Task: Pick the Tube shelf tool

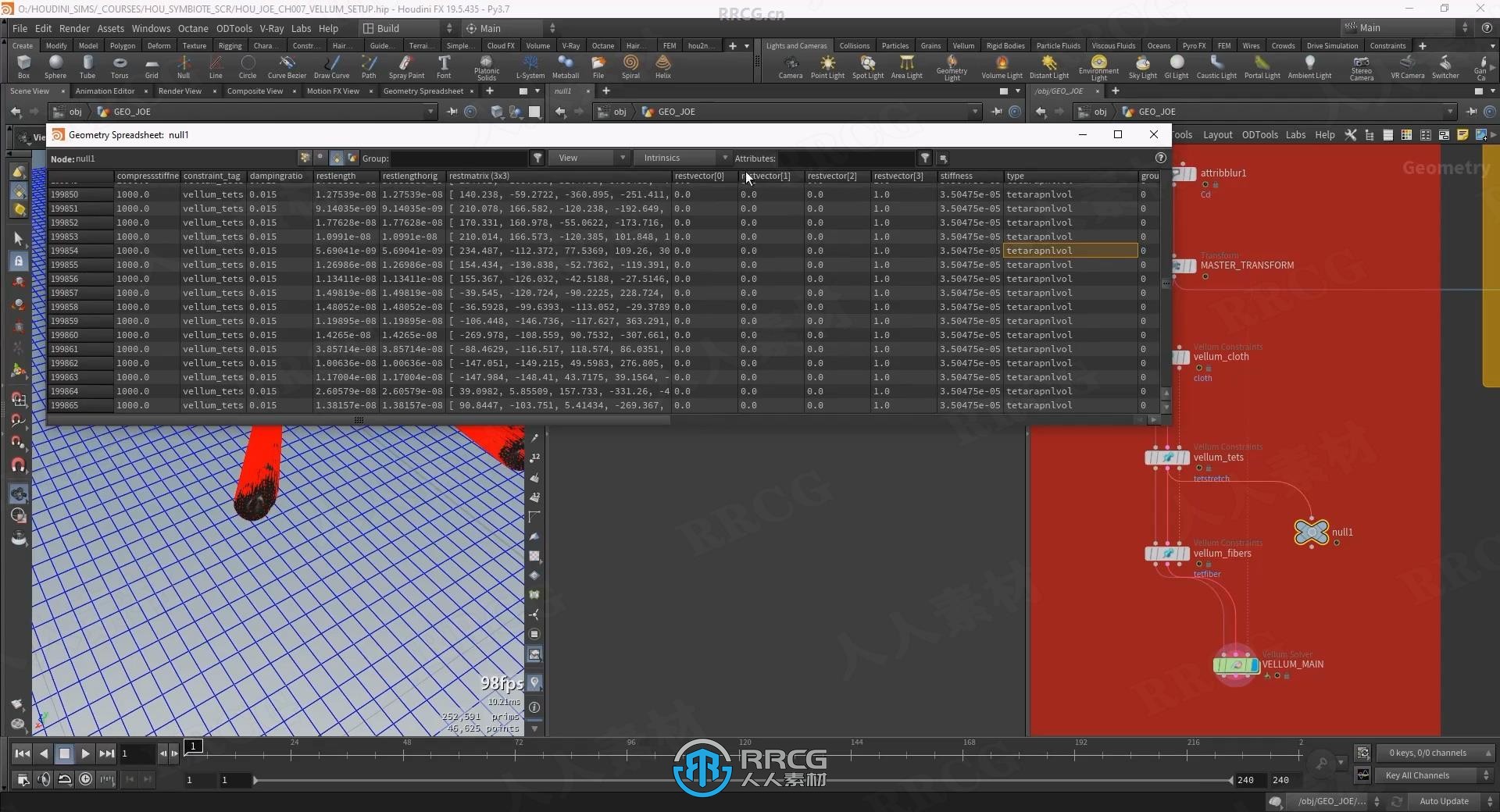Action: coord(87,67)
